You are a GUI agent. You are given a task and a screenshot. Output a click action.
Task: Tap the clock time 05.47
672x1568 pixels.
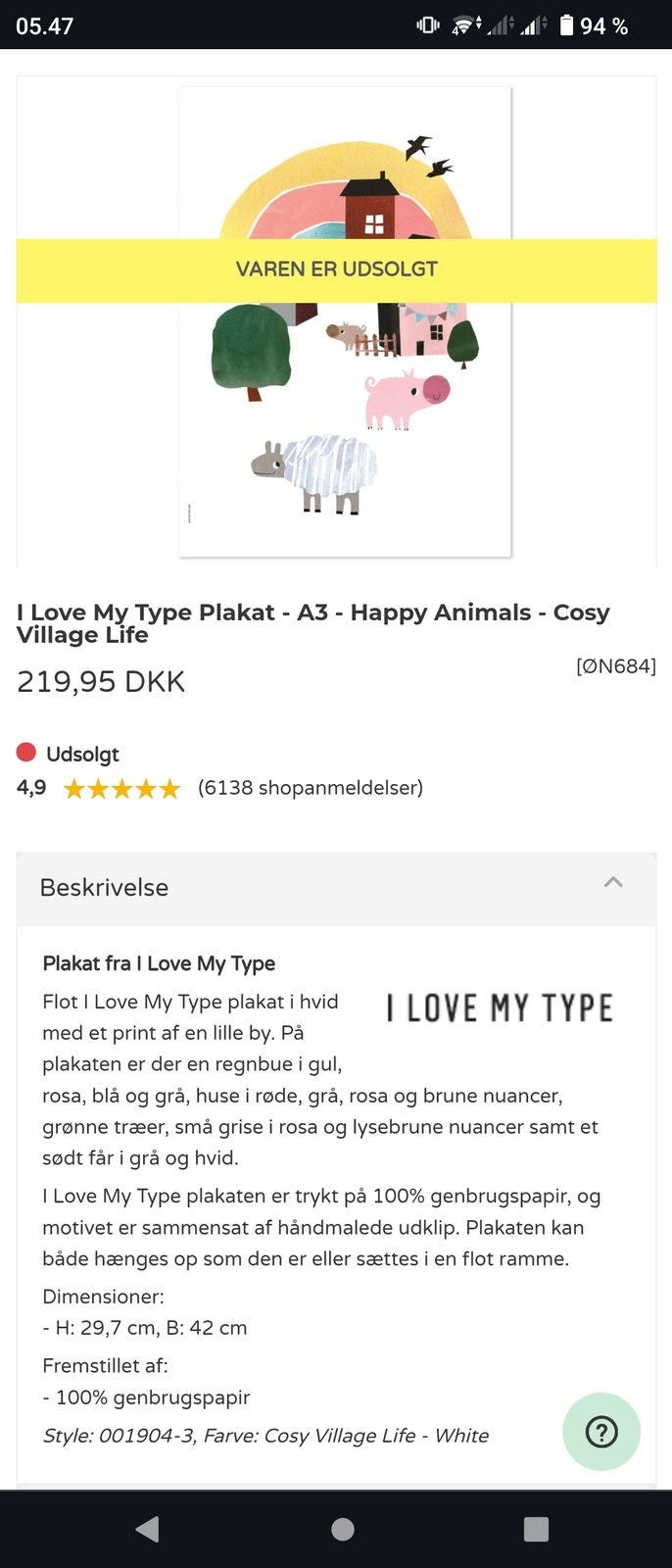[x=45, y=25]
